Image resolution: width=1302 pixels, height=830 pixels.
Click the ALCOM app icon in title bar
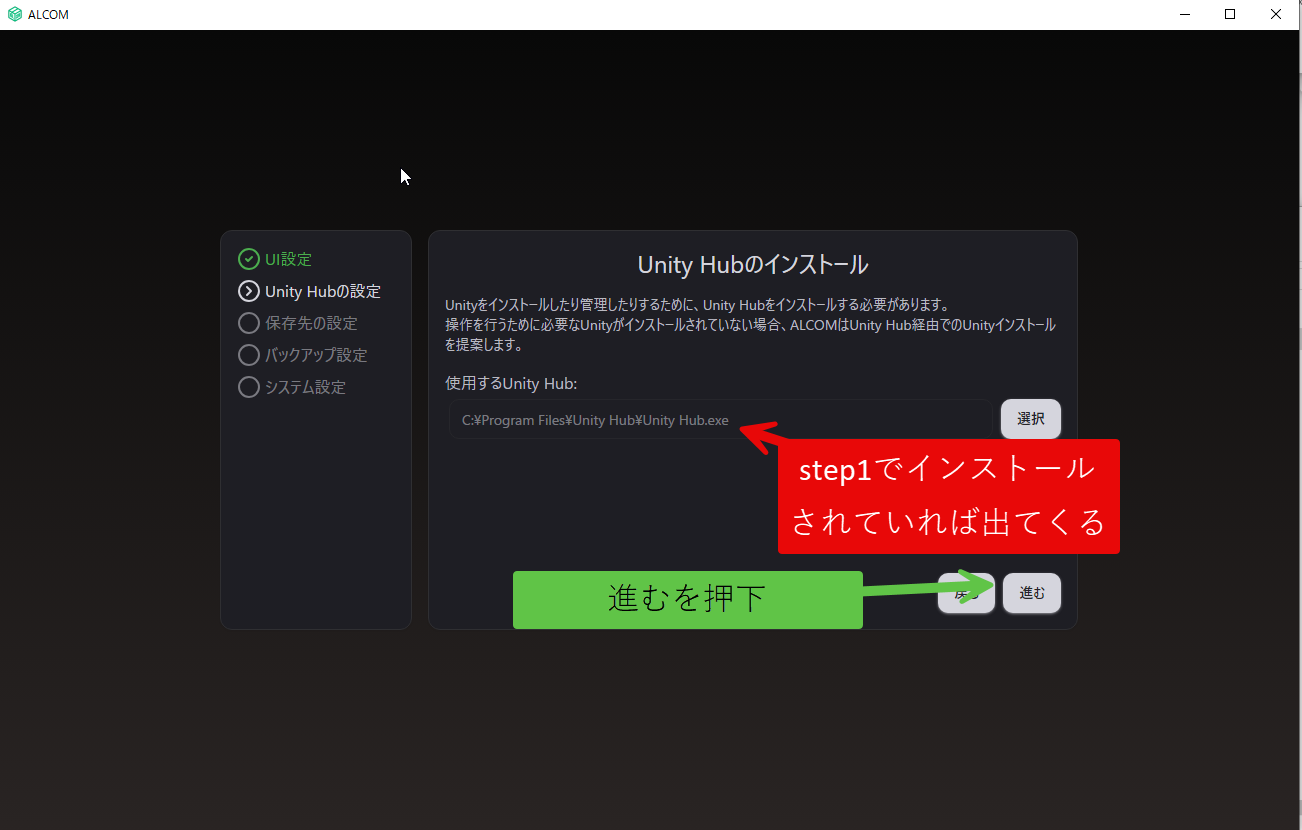(14, 14)
